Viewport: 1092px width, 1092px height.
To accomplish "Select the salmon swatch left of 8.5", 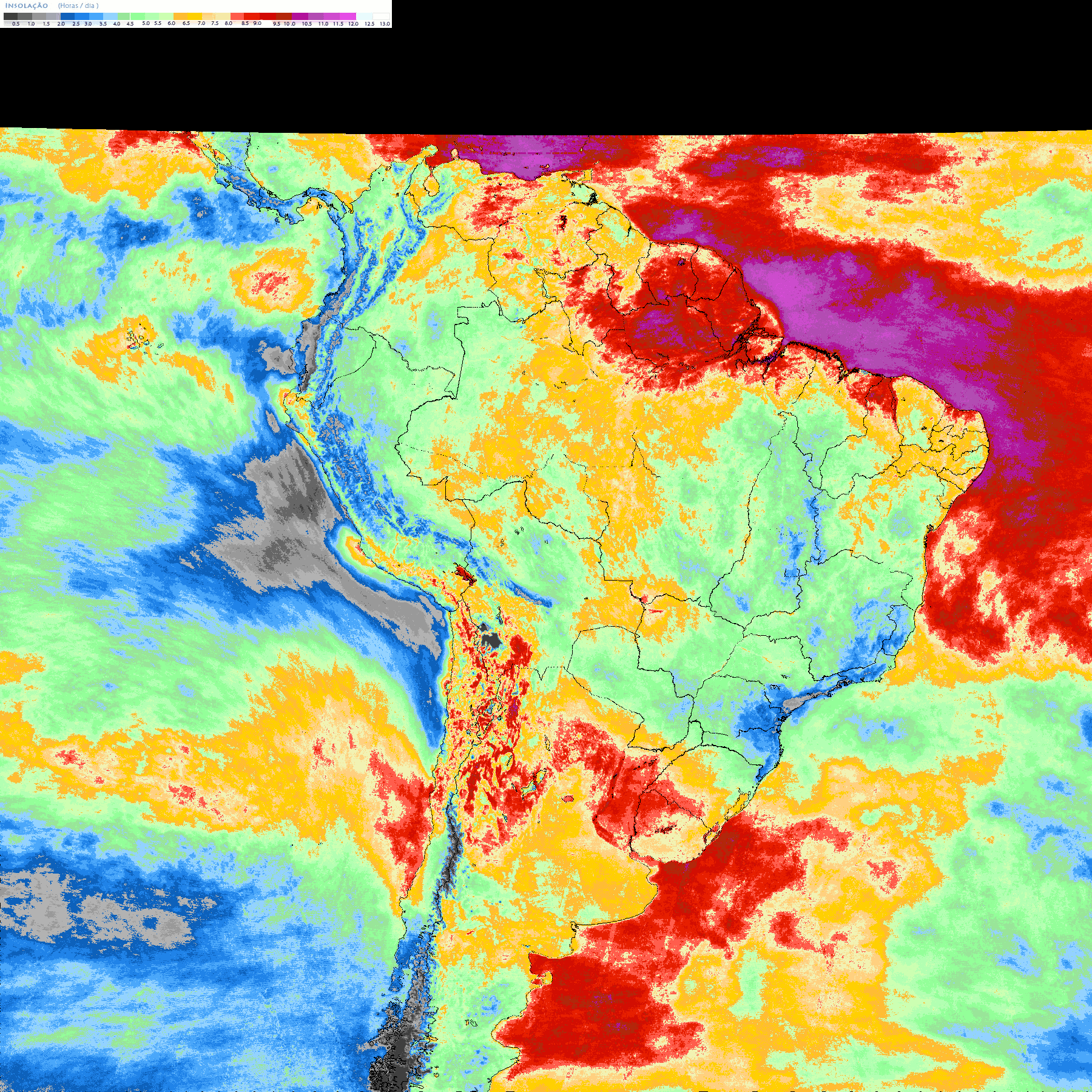I will 237,16.
